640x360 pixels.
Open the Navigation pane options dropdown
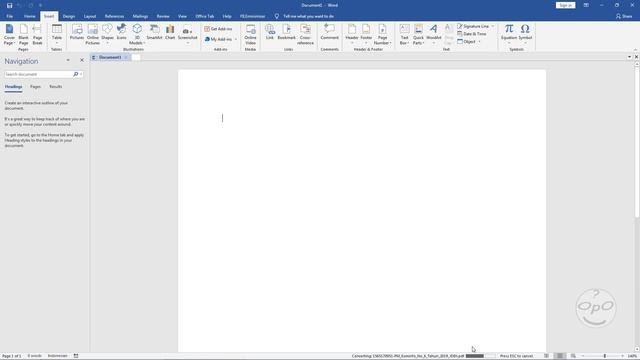point(68,60)
